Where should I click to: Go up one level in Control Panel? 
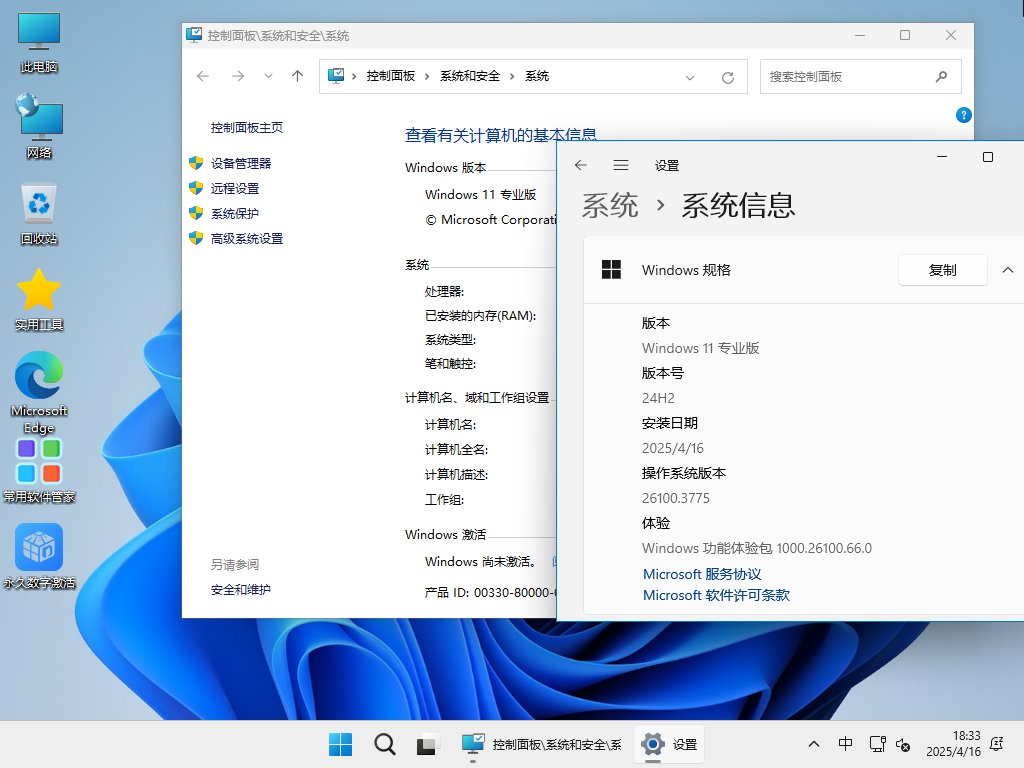pos(297,76)
